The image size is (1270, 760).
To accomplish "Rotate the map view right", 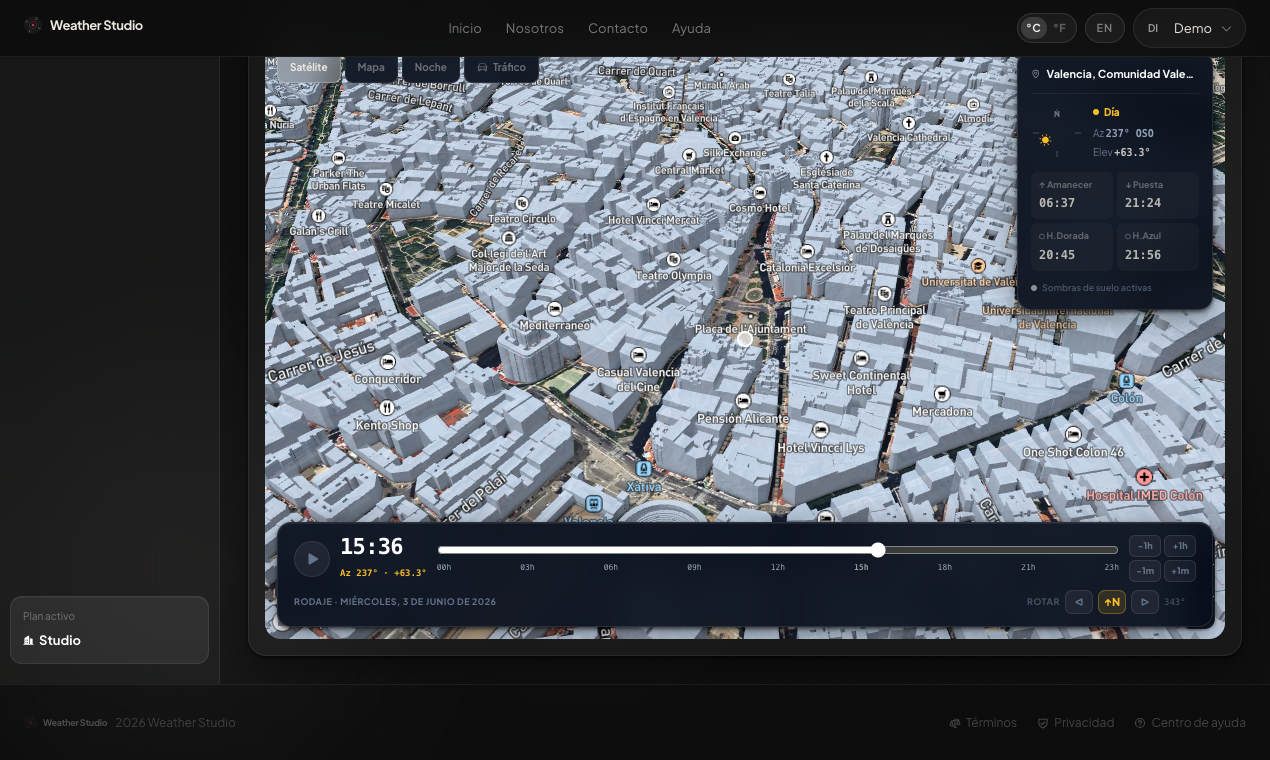I will click(1145, 602).
